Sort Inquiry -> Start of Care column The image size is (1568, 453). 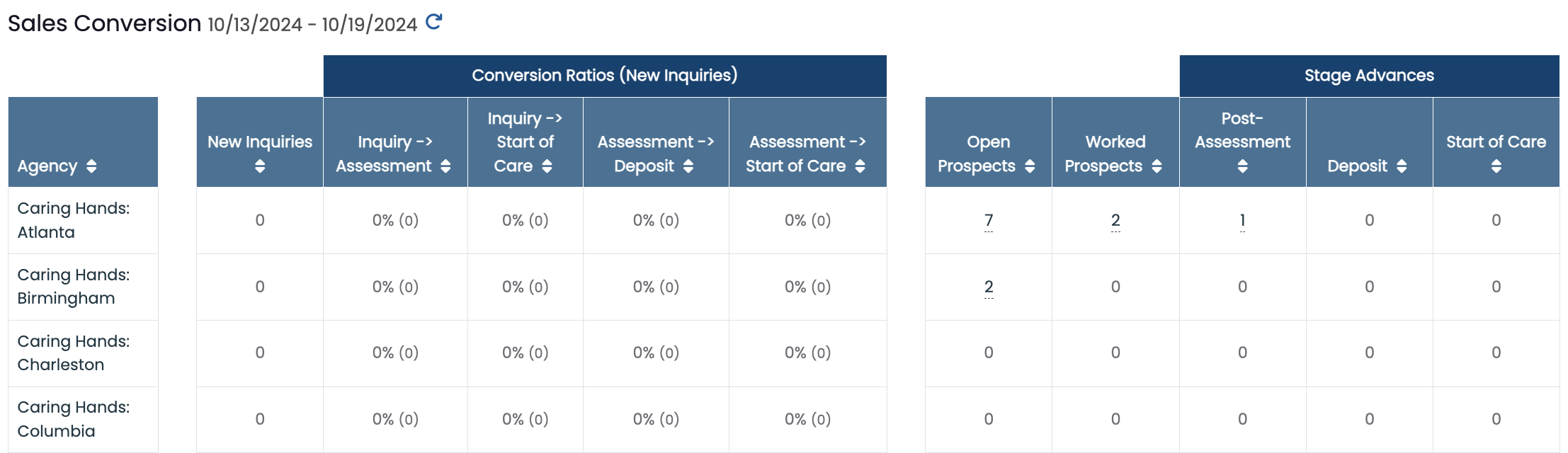click(x=547, y=166)
